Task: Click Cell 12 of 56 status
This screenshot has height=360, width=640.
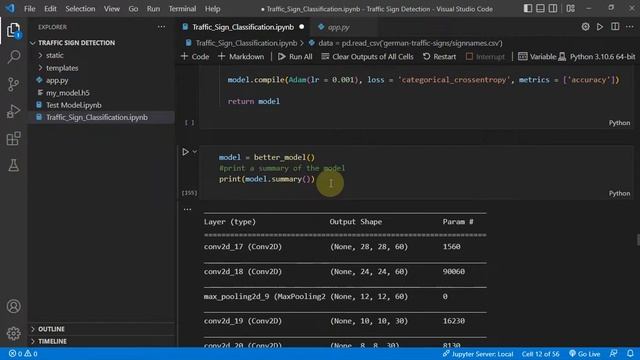Action: click(540, 354)
